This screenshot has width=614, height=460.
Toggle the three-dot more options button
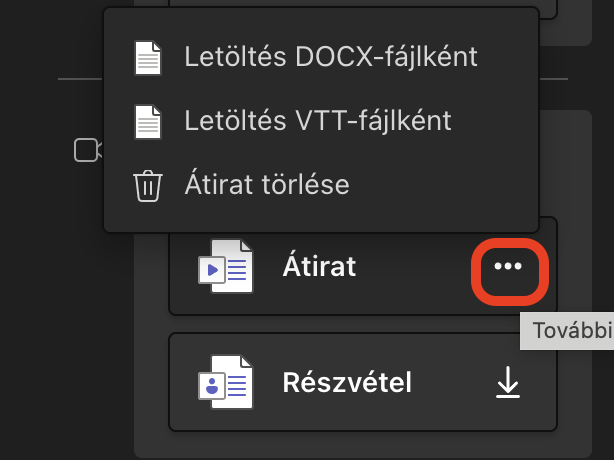[x=508, y=266]
